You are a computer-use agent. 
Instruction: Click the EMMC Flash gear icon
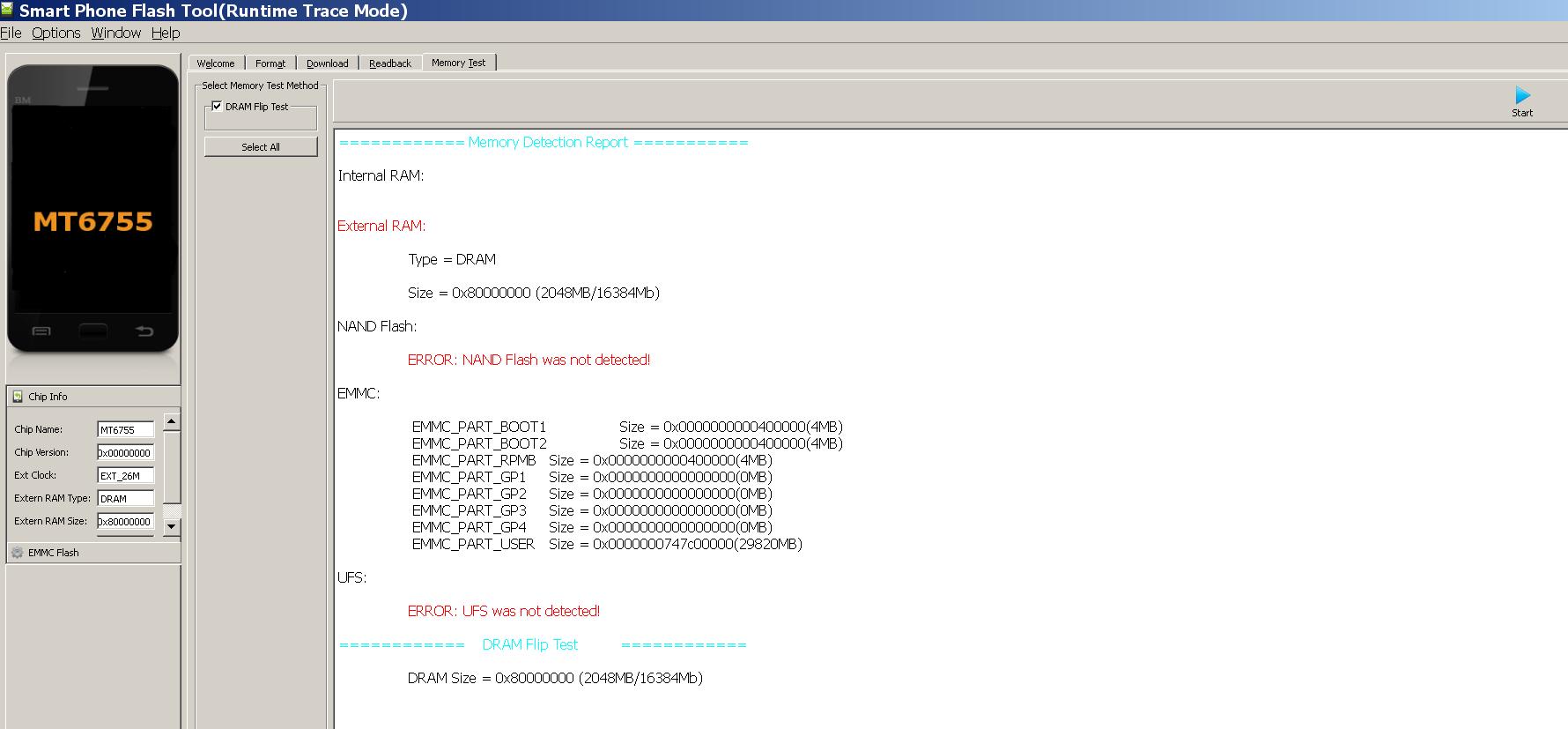tap(18, 553)
